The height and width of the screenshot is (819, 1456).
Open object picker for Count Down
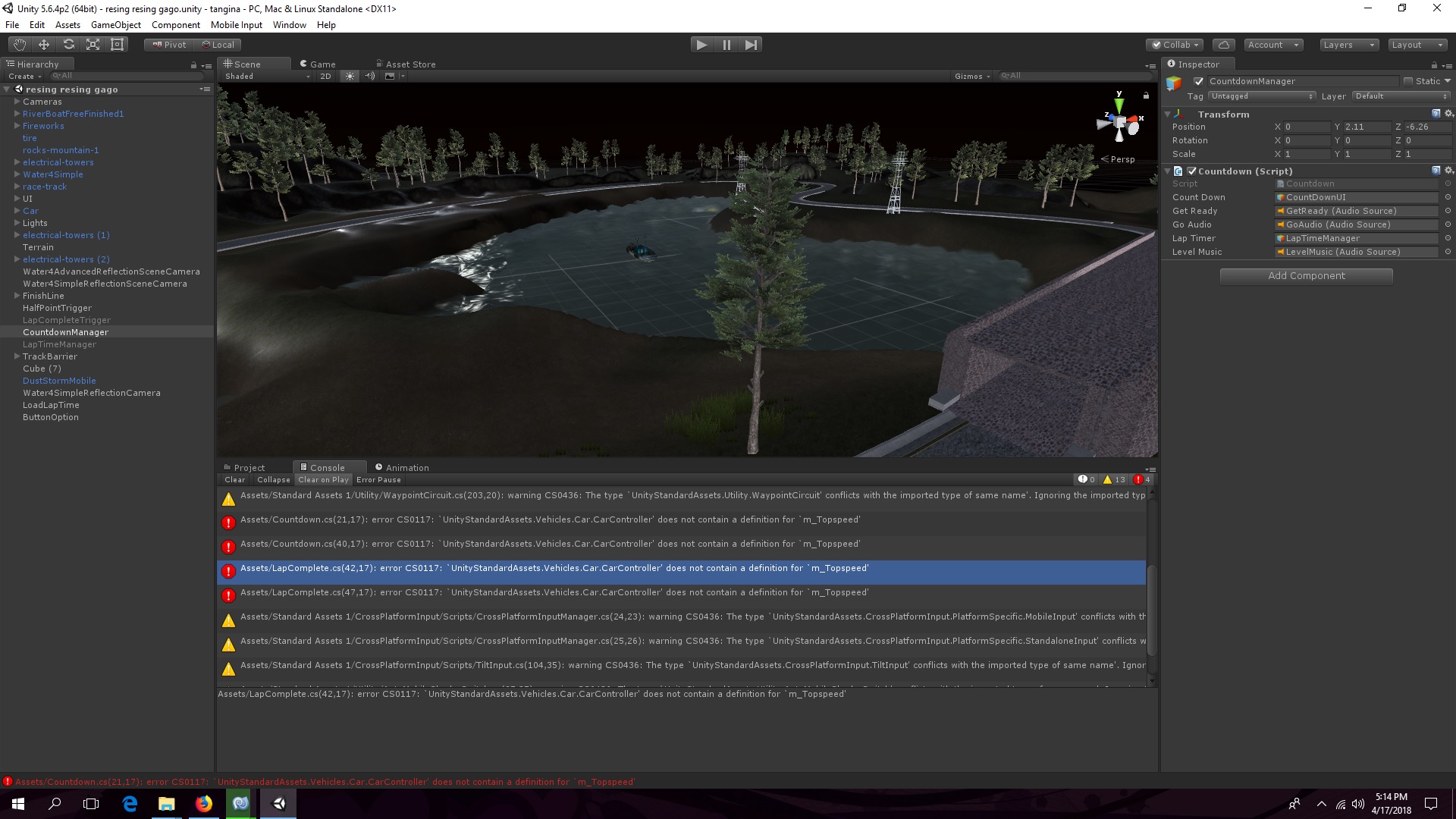pyautogui.click(x=1448, y=197)
